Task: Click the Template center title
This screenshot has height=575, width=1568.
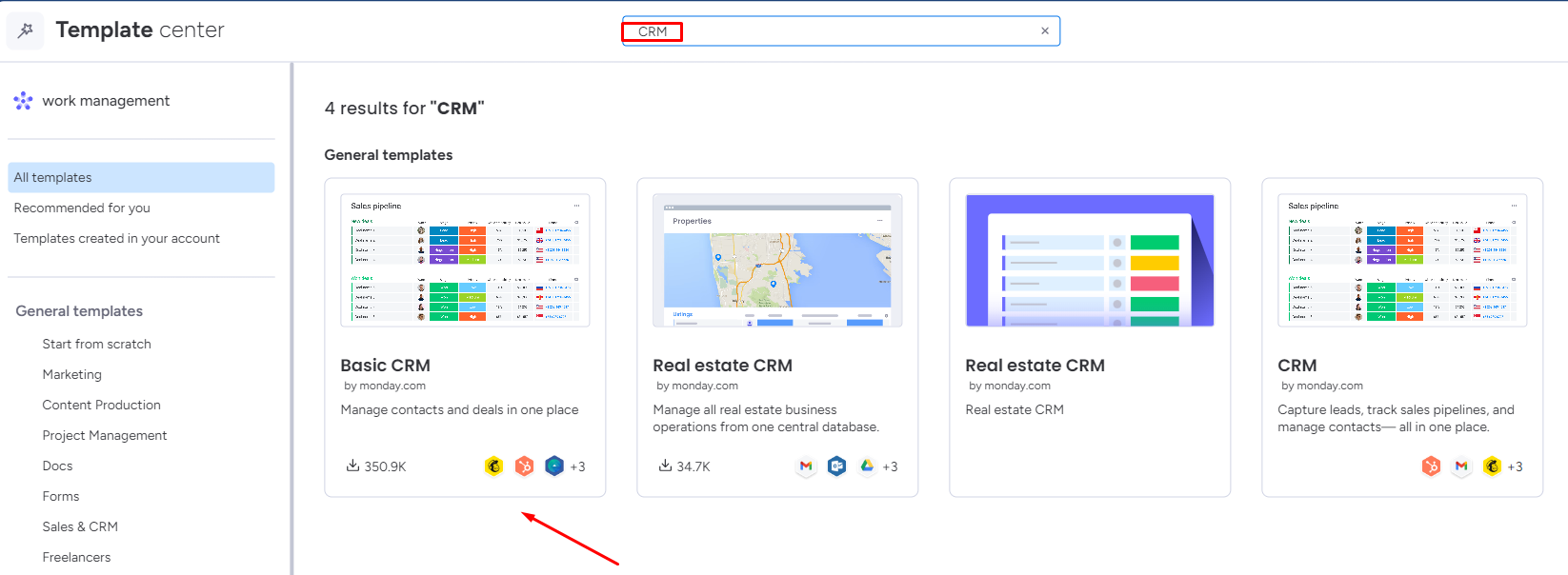Action: click(x=140, y=30)
